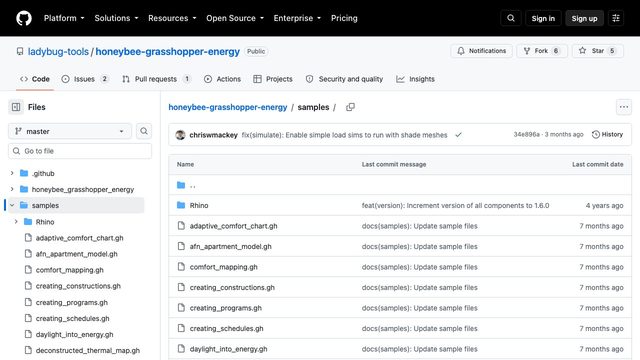Switch to Pull requests tab
The image size is (640, 360).
pyautogui.click(x=156, y=79)
